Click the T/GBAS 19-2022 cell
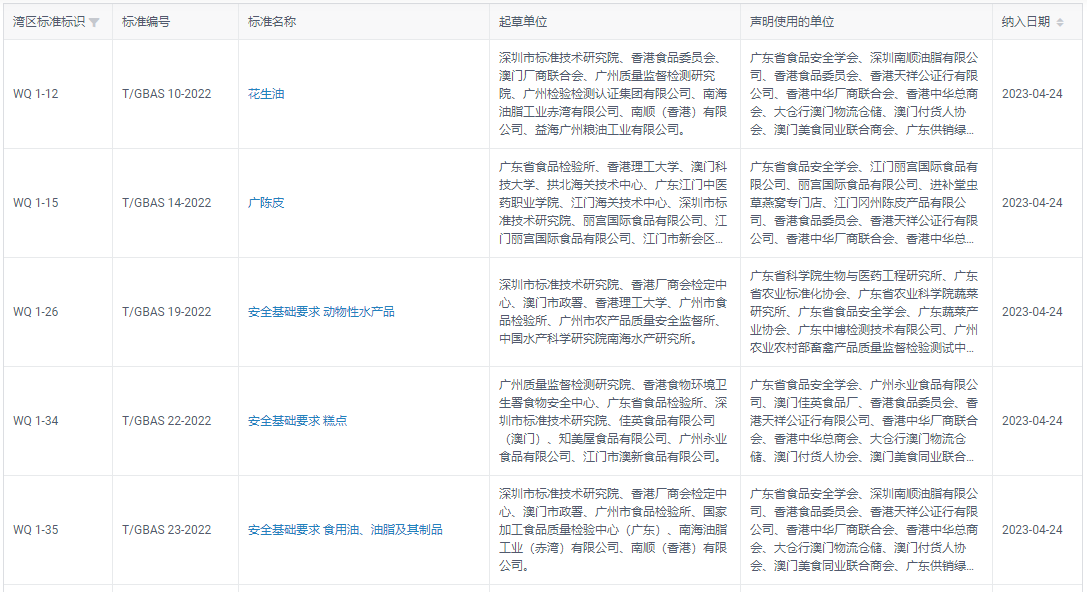Screen dimensions: 1087x592 pyautogui.click(x=166, y=312)
